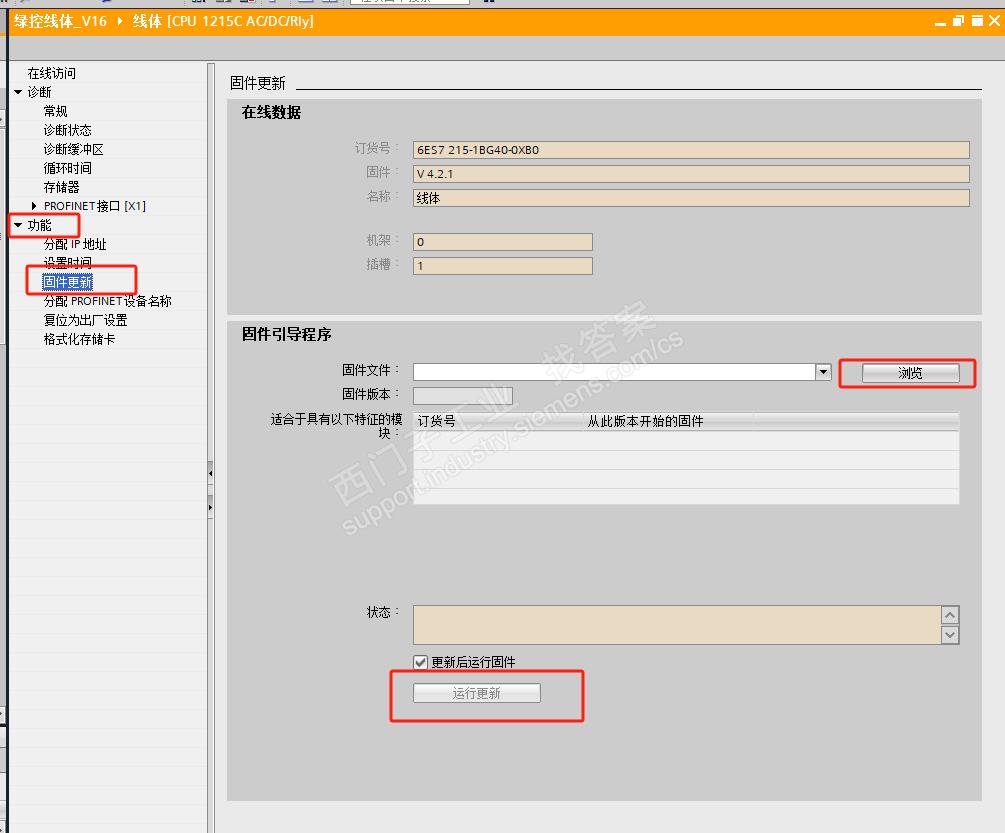Click the 名称 field showing 线体
Screen dimensions: 1005x833
click(691, 198)
